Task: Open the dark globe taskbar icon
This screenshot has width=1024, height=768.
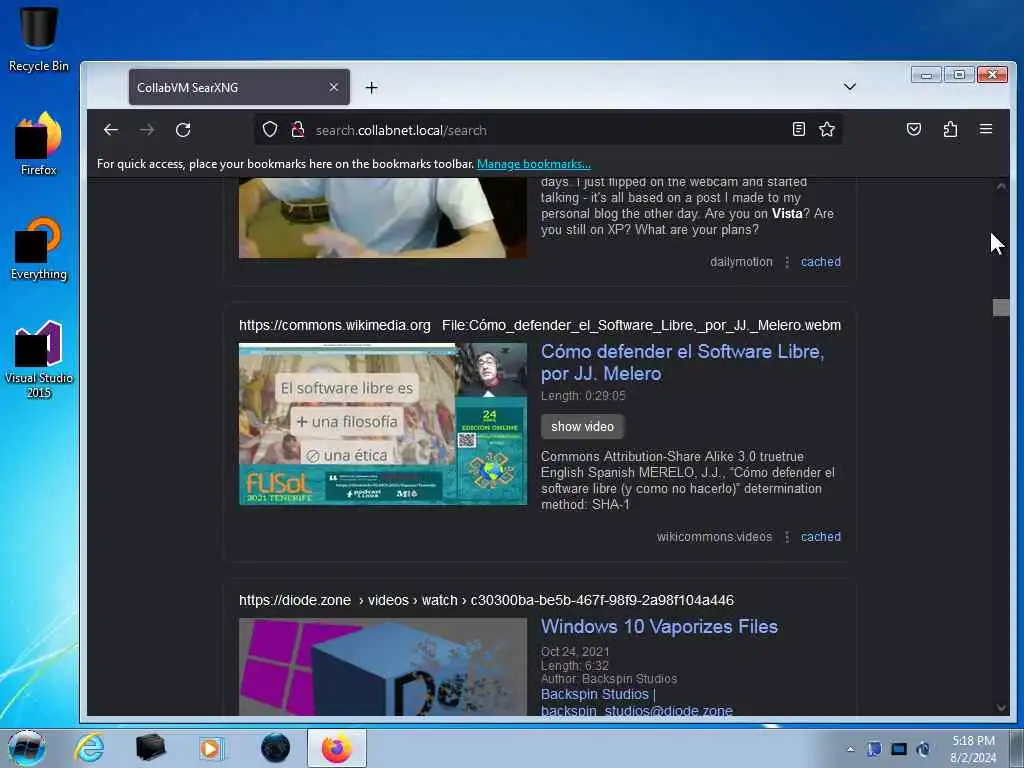Action: click(275, 748)
